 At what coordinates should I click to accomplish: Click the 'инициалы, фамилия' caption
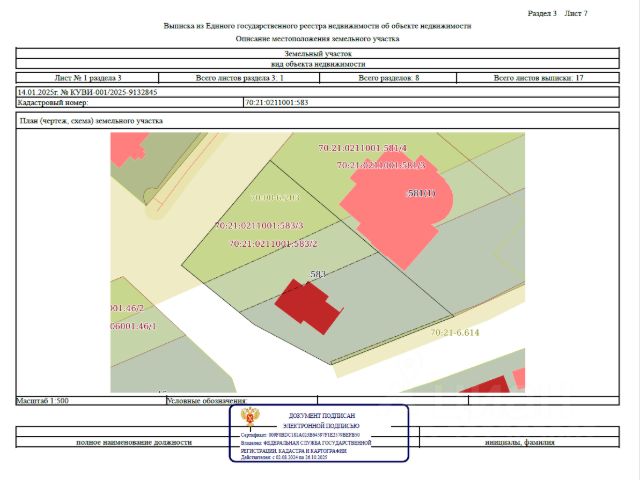pos(520,442)
